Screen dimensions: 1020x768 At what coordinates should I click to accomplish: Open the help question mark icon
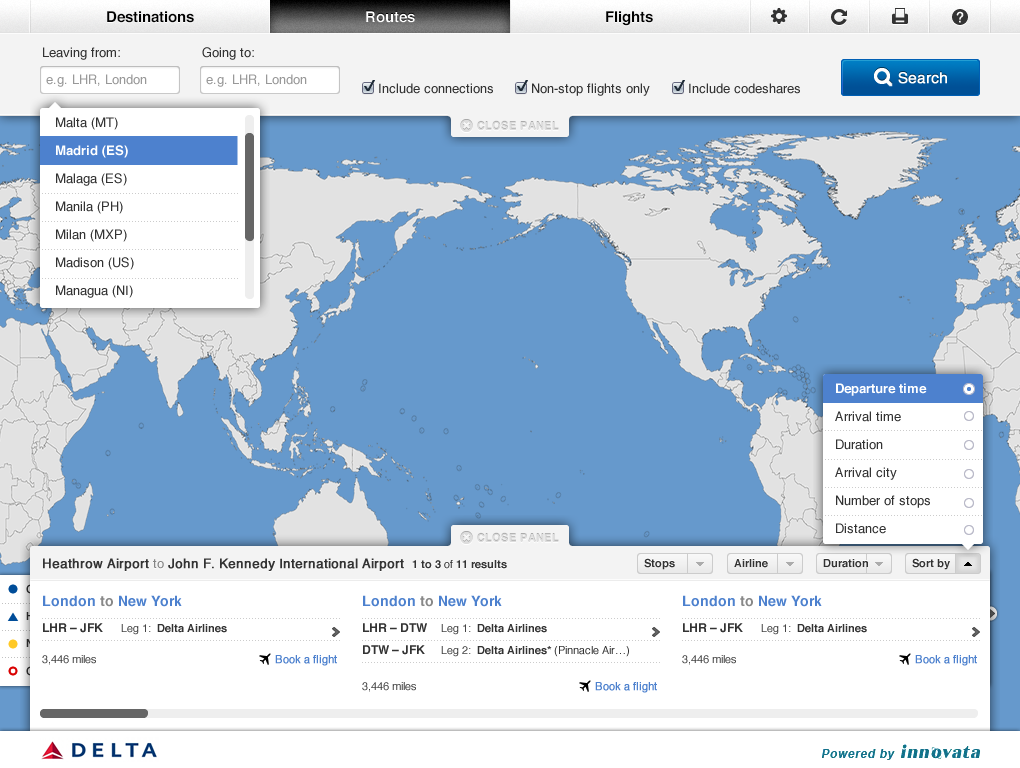[x=960, y=17]
